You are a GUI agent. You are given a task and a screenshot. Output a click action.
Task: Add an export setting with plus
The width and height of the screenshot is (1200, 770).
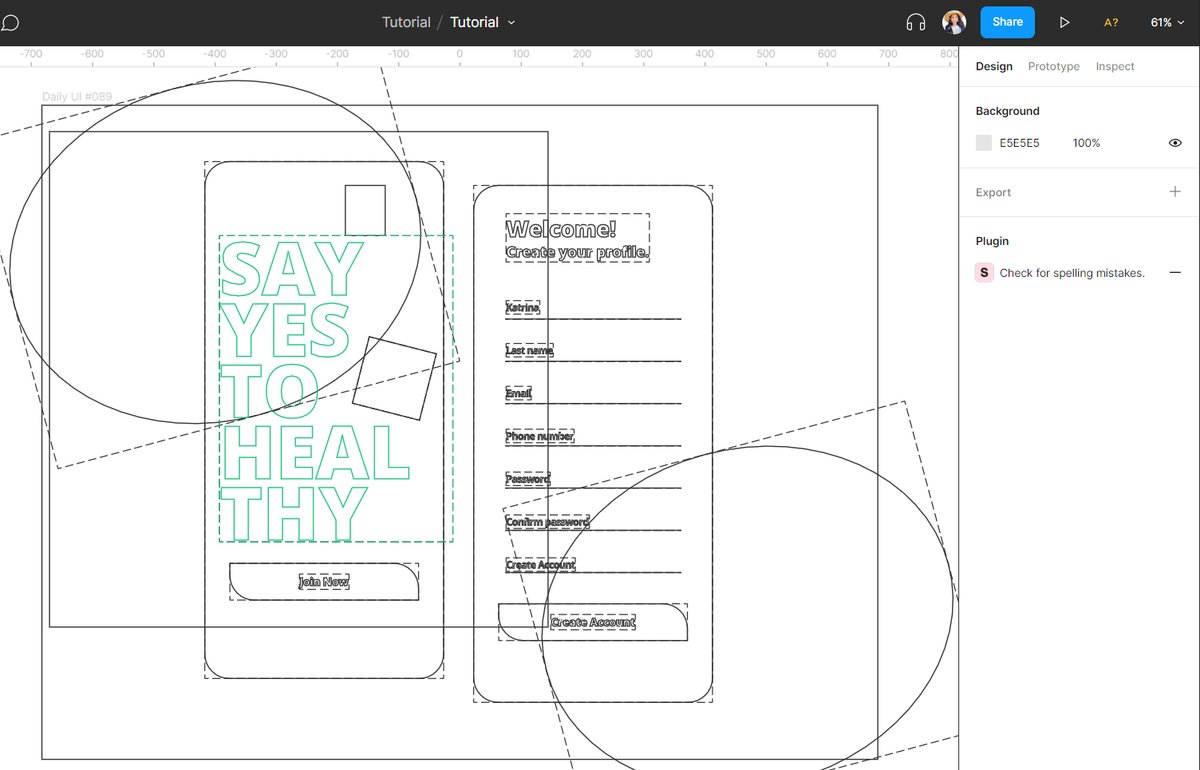tap(1175, 192)
